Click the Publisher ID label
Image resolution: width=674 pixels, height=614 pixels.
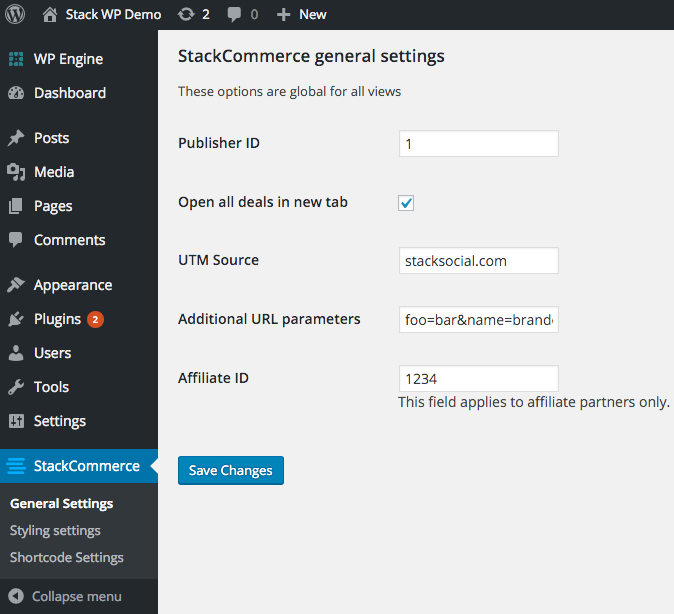219,143
